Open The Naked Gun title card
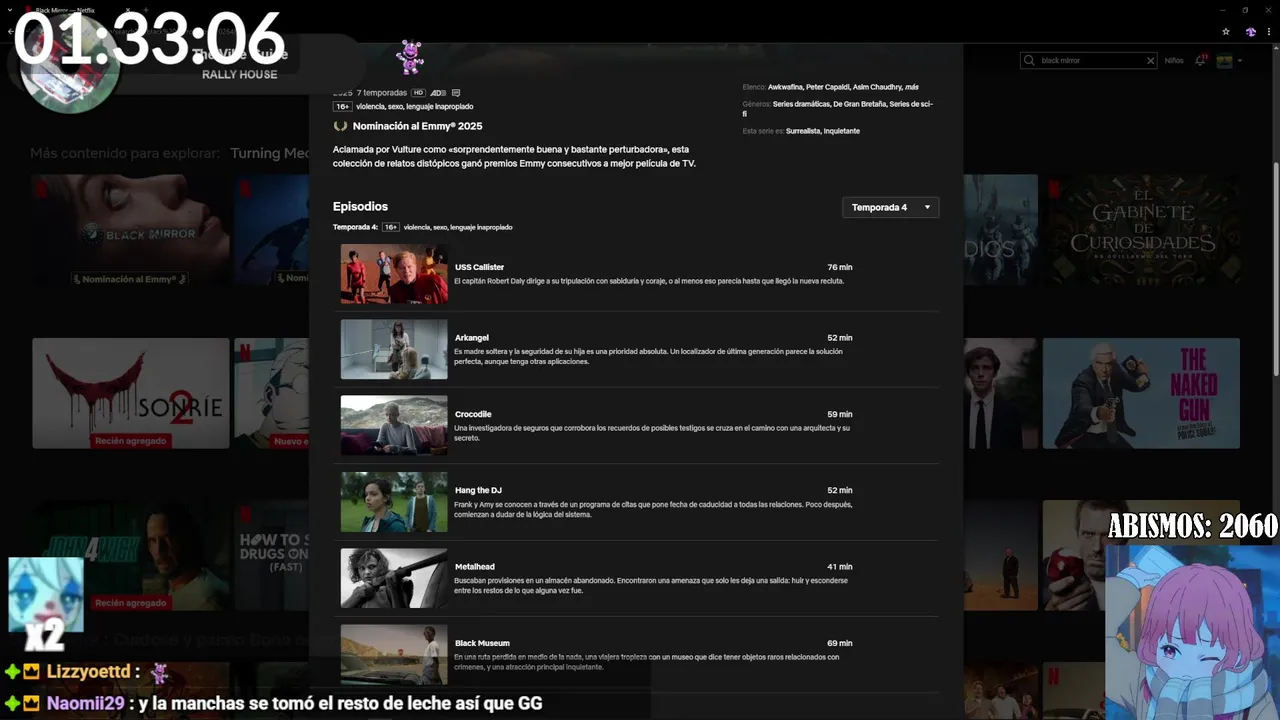1280x720 pixels. 1141,393
